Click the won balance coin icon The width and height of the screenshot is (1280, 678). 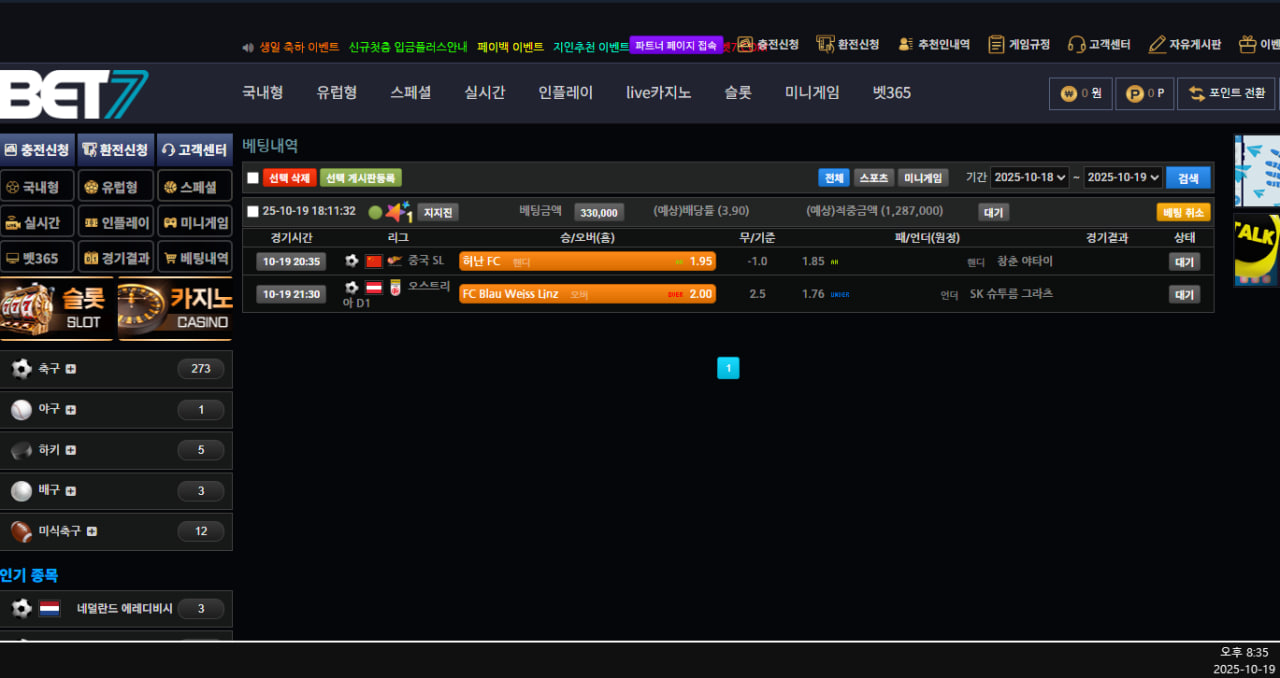coord(1069,94)
